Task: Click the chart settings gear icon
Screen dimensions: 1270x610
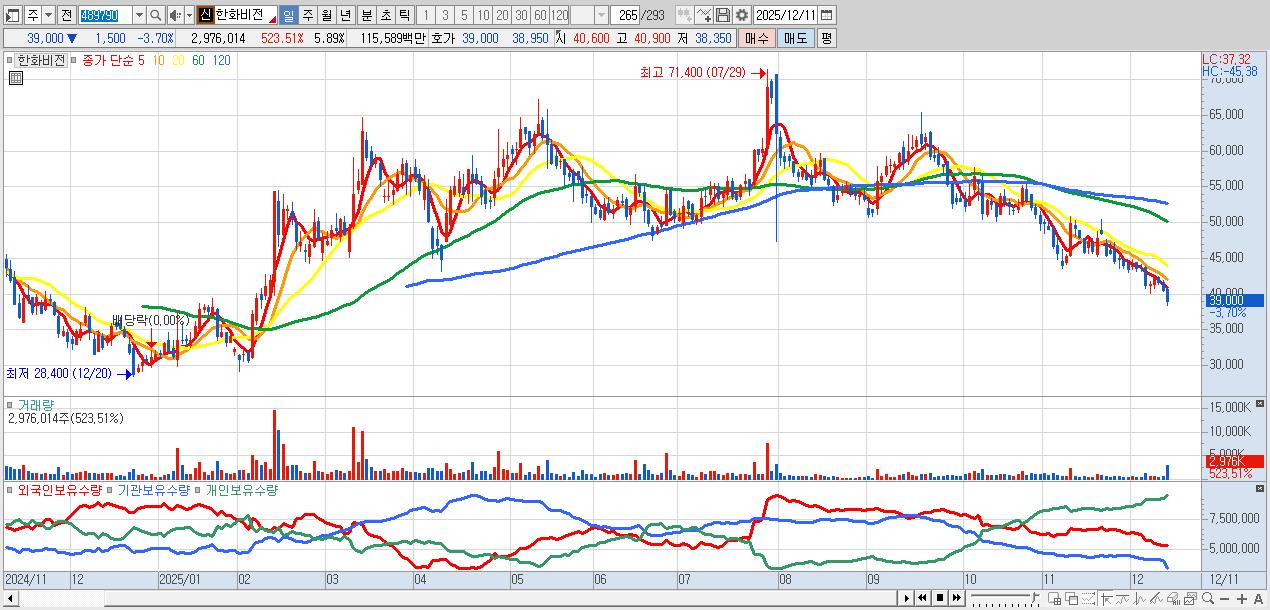Action: pyautogui.click(x=742, y=15)
